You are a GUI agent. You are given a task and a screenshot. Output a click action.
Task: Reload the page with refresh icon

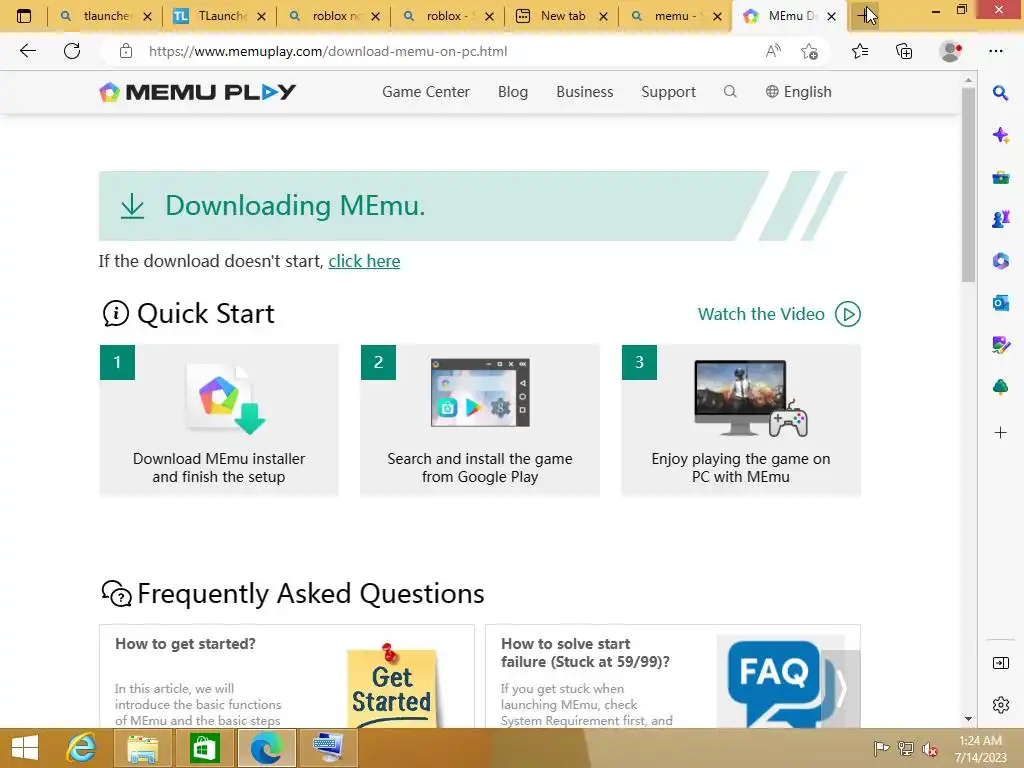[72, 51]
